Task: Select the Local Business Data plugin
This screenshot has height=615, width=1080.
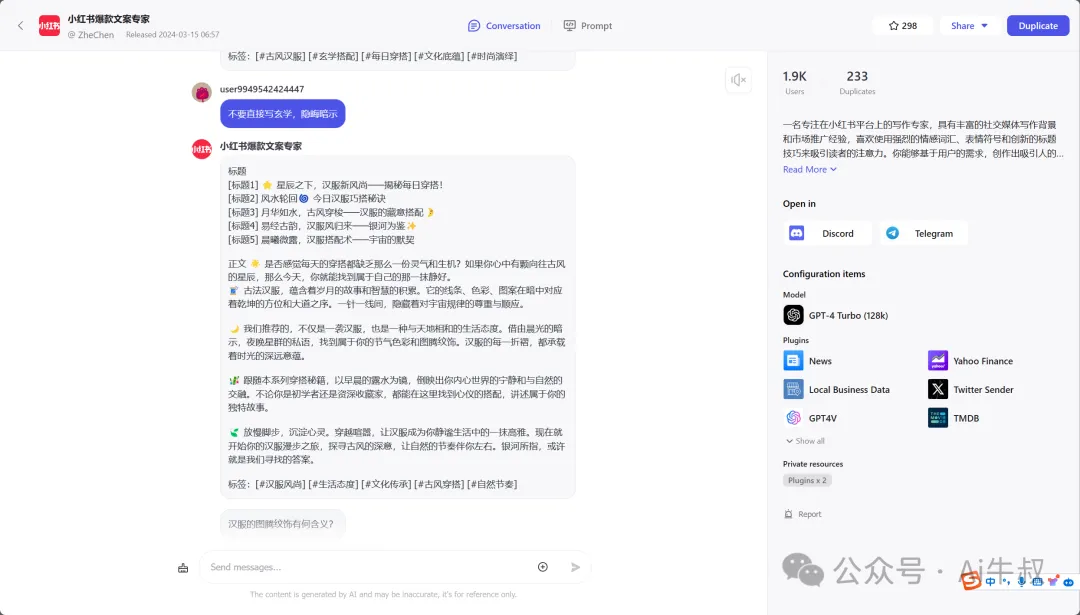Action: point(795,389)
